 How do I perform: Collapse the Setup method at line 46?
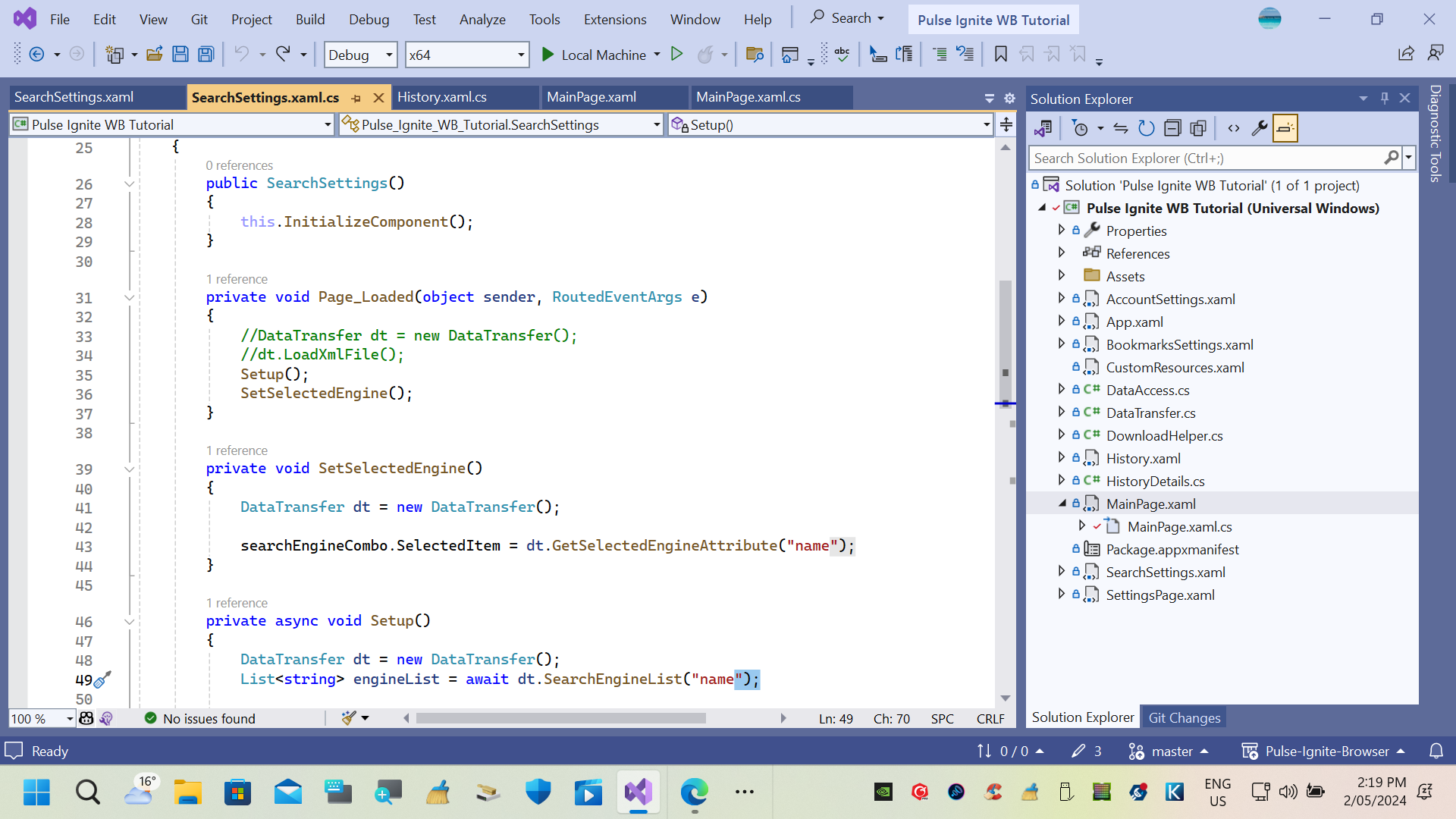(130, 621)
